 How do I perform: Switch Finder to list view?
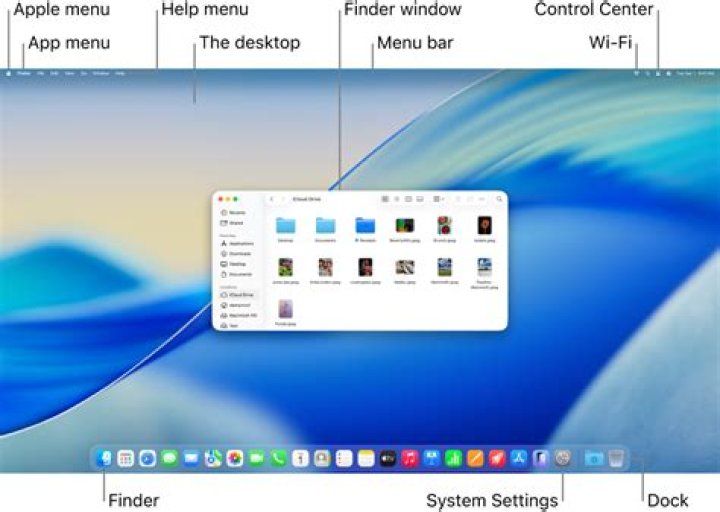(397, 199)
